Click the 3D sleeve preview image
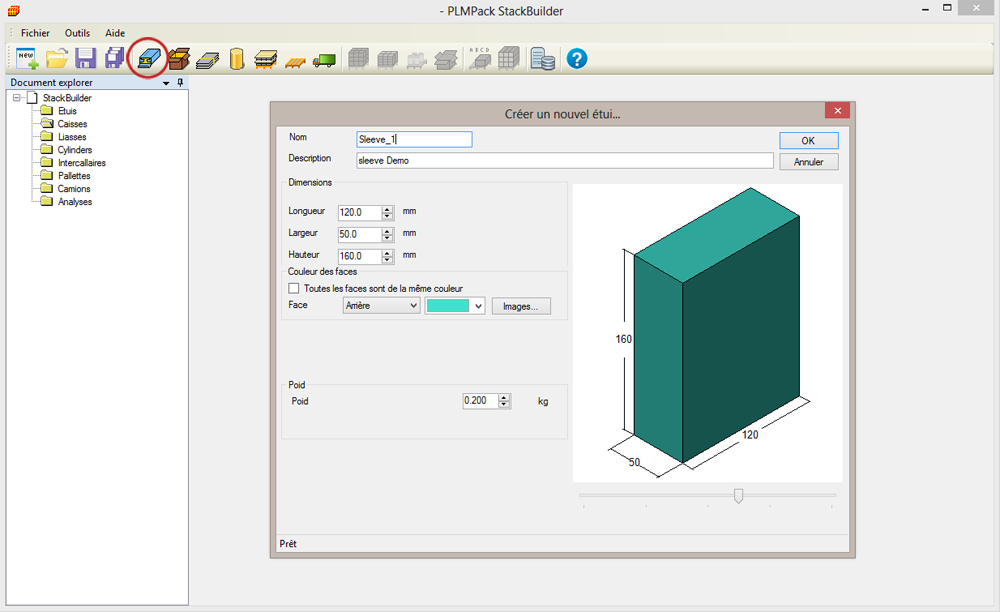The width and height of the screenshot is (1000, 612). [707, 333]
